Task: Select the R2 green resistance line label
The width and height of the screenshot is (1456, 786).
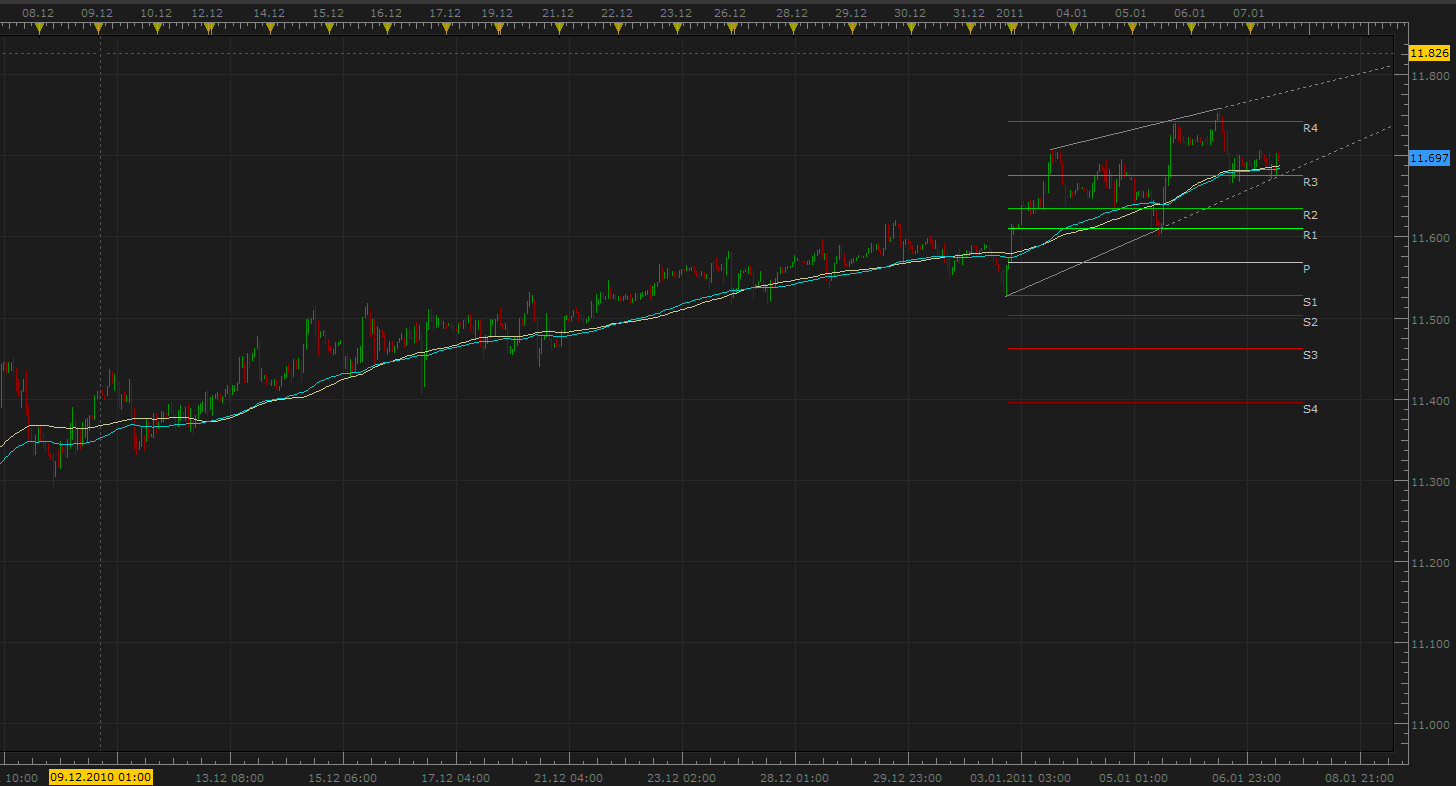Action: (x=1310, y=215)
